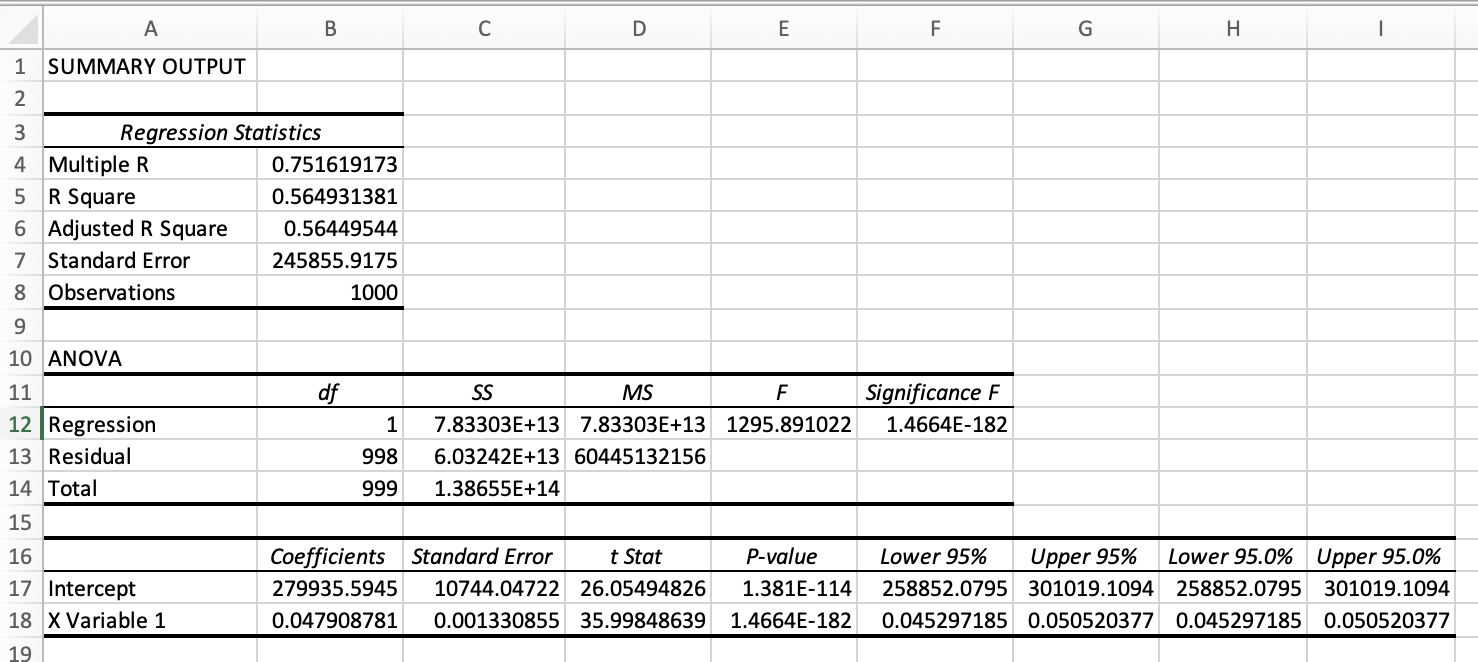Click the X Variable 1 label

point(149,620)
